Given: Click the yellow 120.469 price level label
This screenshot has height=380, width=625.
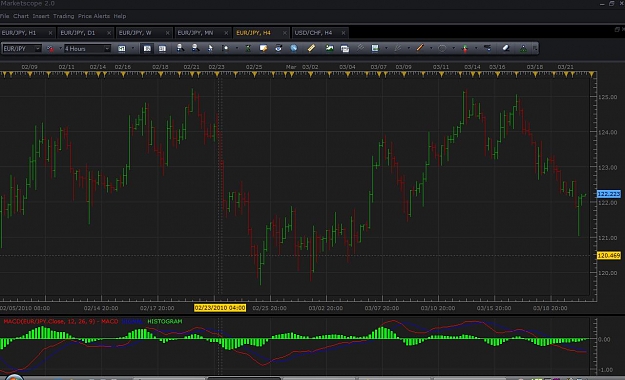Looking at the screenshot, I should click(x=609, y=255).
